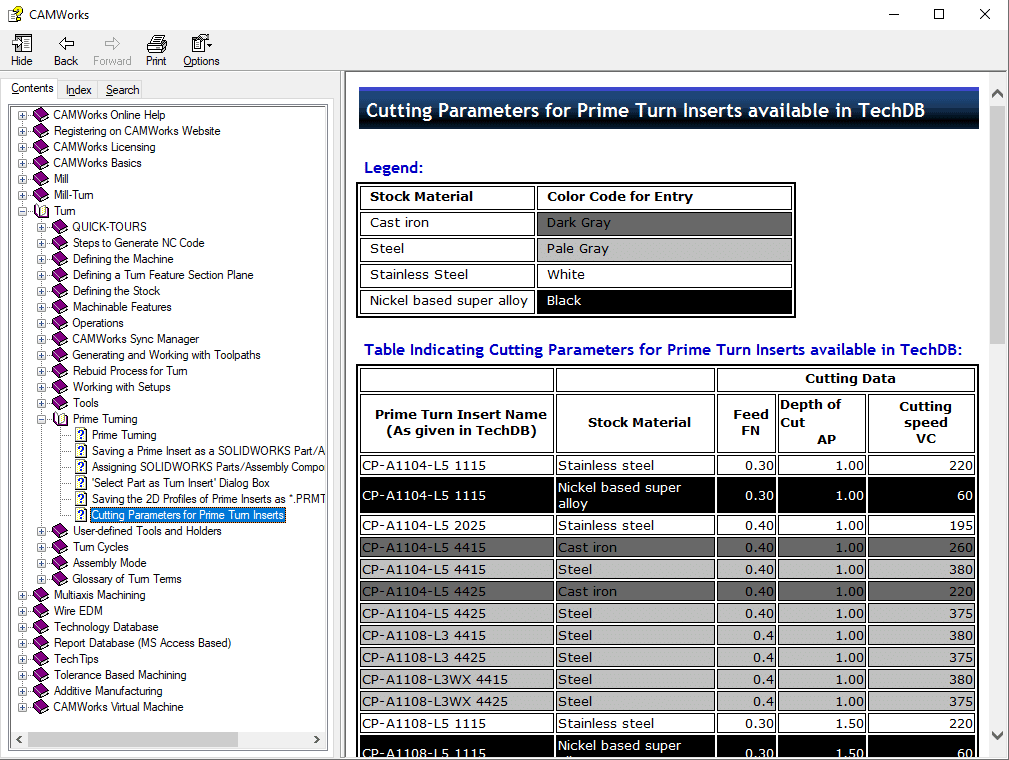
Task: Click the CAMWorks Virtual Machine book icon
Action: [x=41, y=707]
